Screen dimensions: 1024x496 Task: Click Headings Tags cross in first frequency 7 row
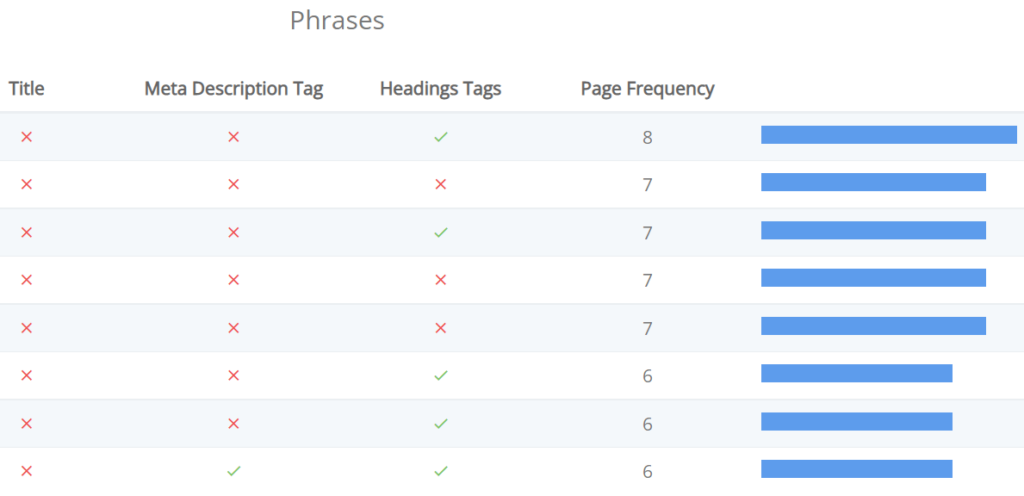(441, 185)
